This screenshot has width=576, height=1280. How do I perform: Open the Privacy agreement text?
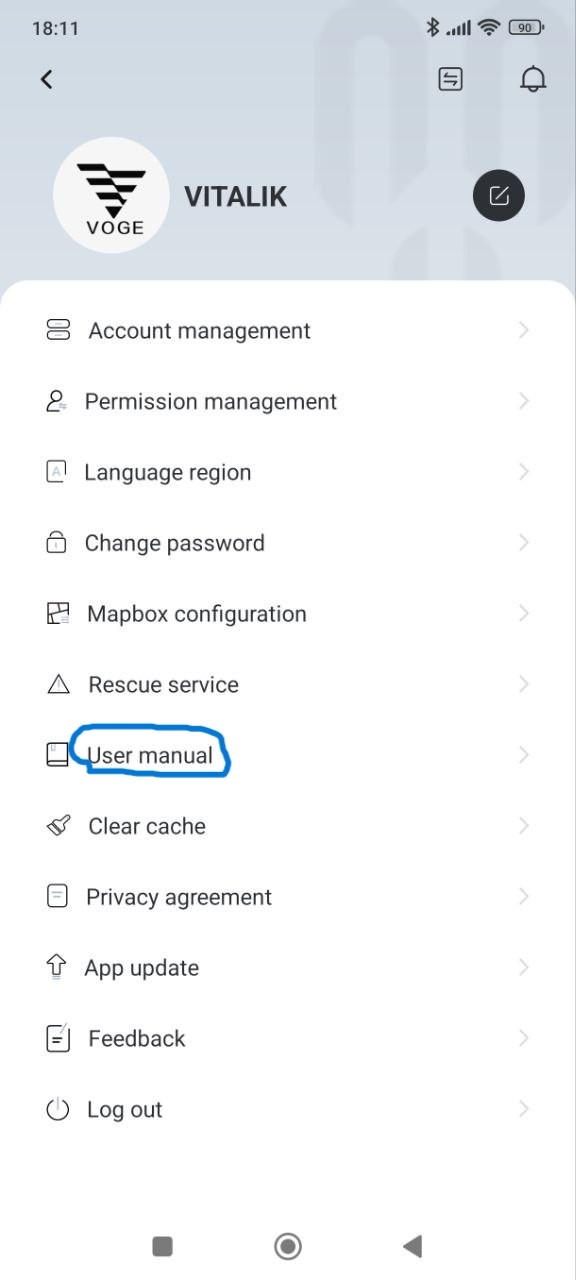[x=179, y=897]
